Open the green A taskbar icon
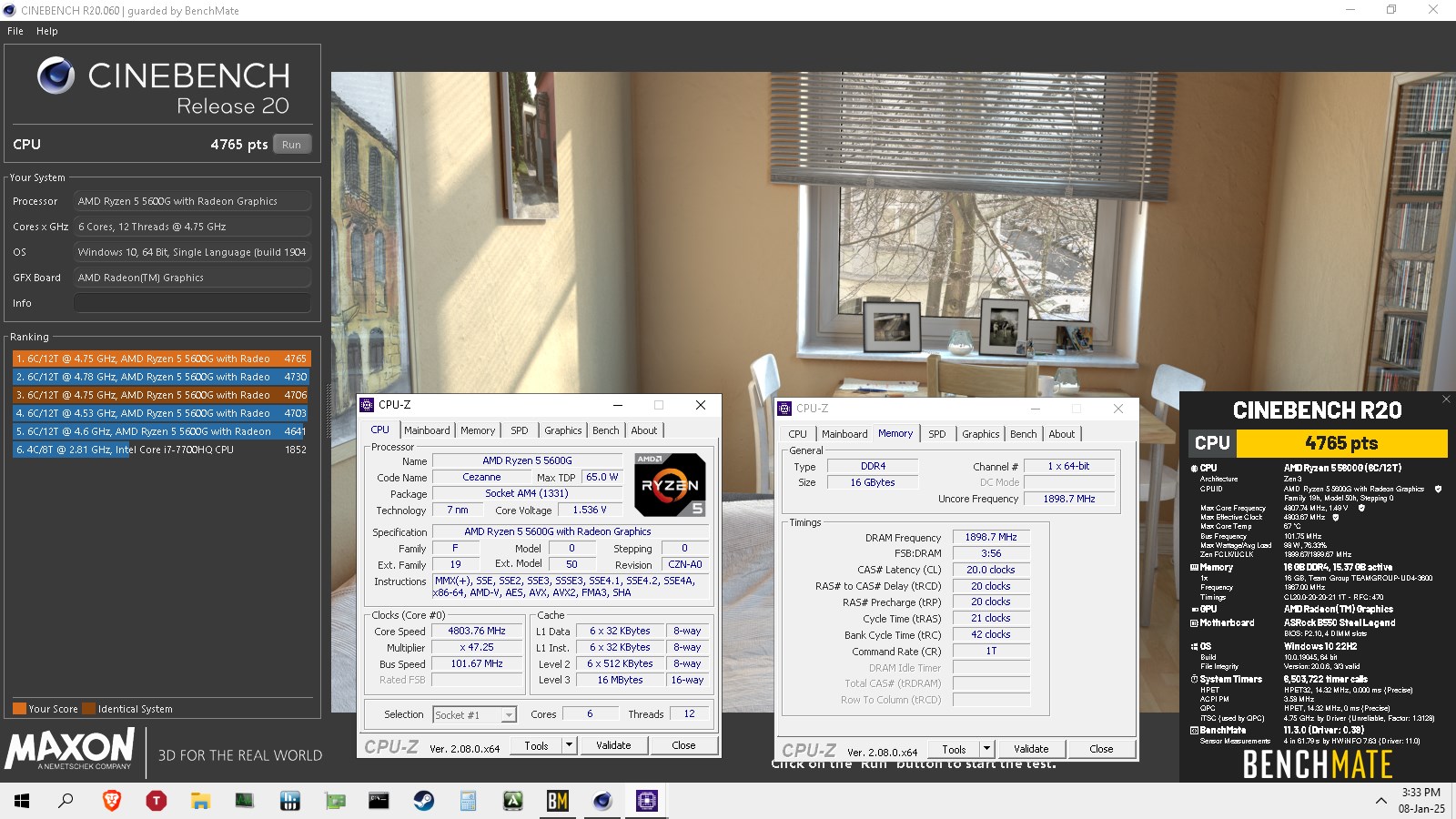1456x819 pixels. point(513,801)
